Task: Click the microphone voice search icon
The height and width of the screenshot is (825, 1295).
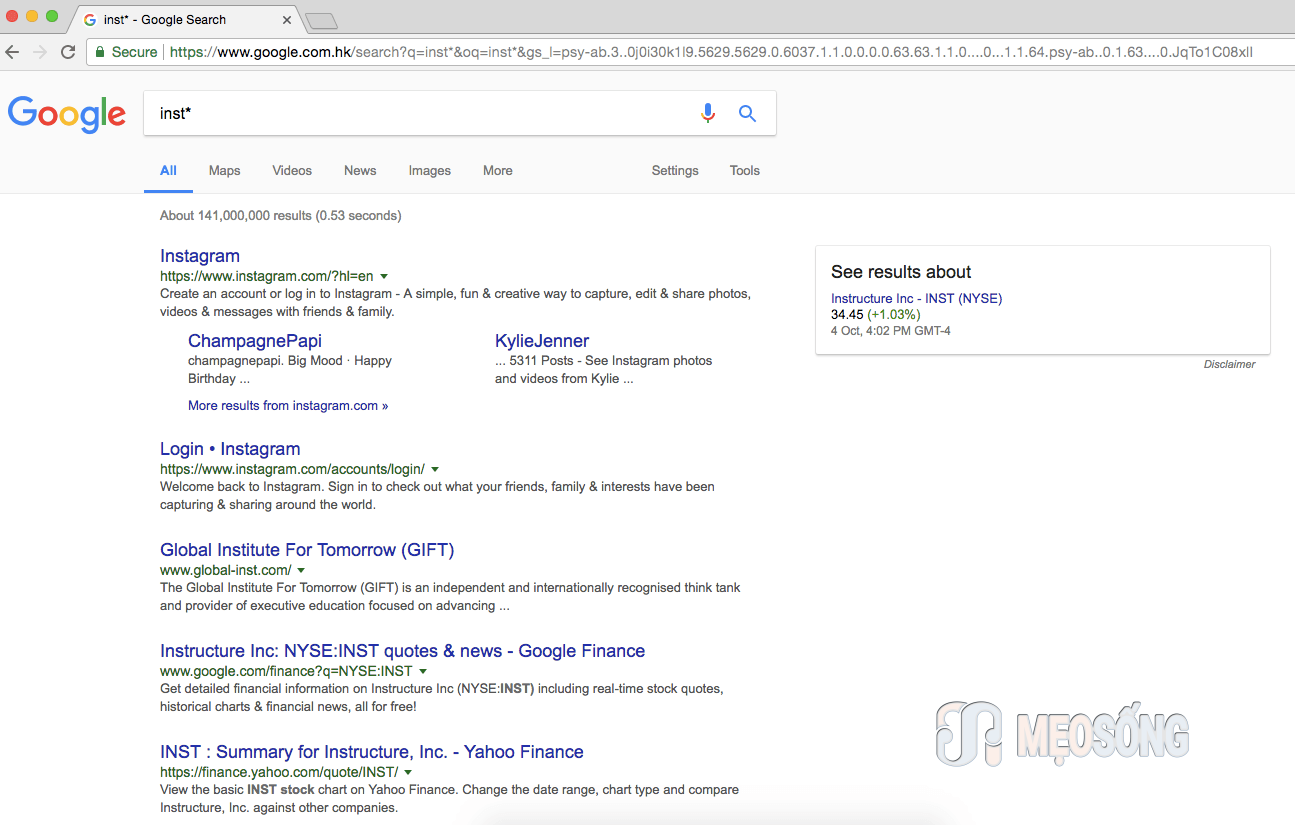Action: (708, 113)
